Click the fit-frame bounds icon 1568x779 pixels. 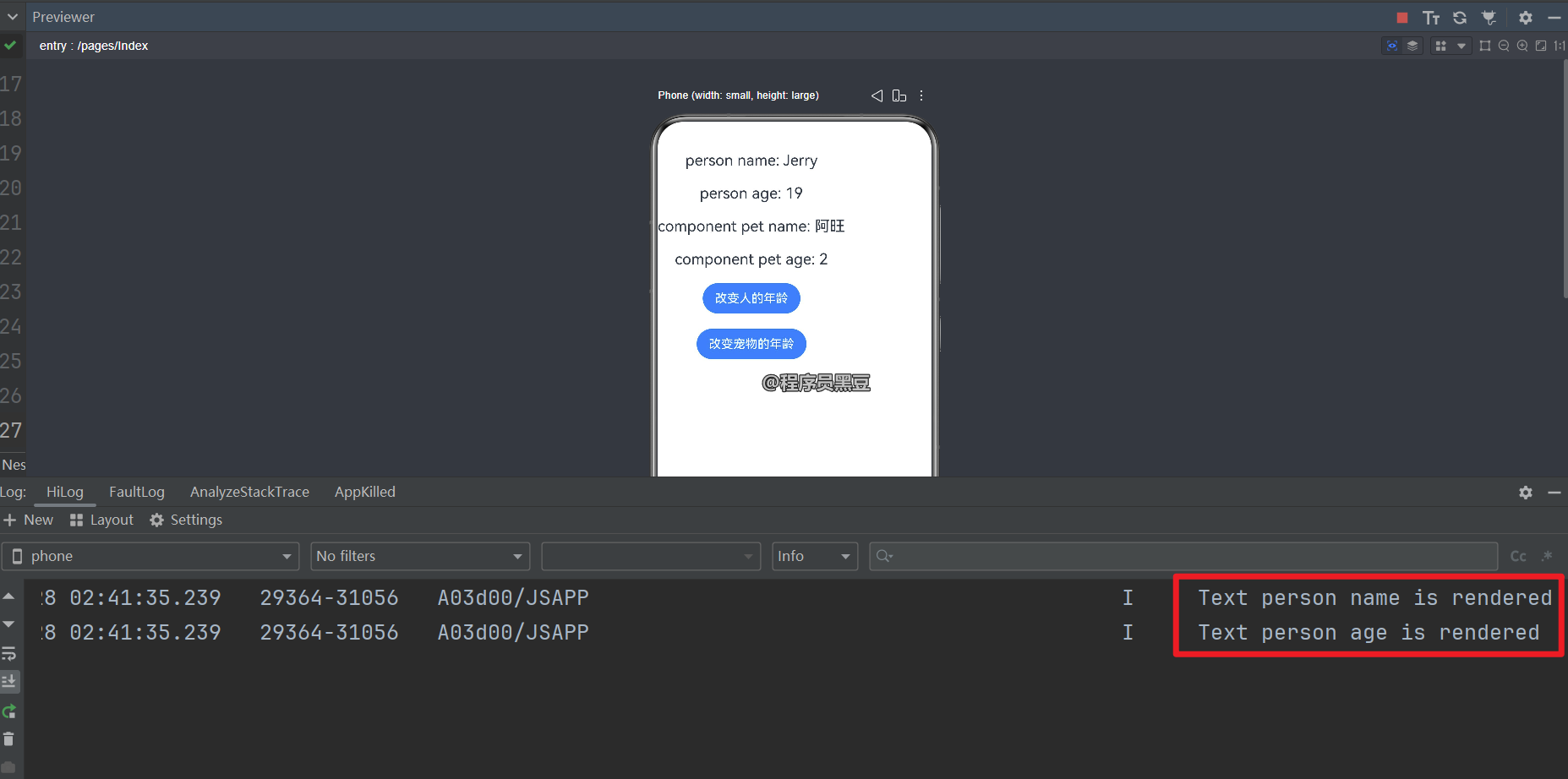tap(1485, 46)
